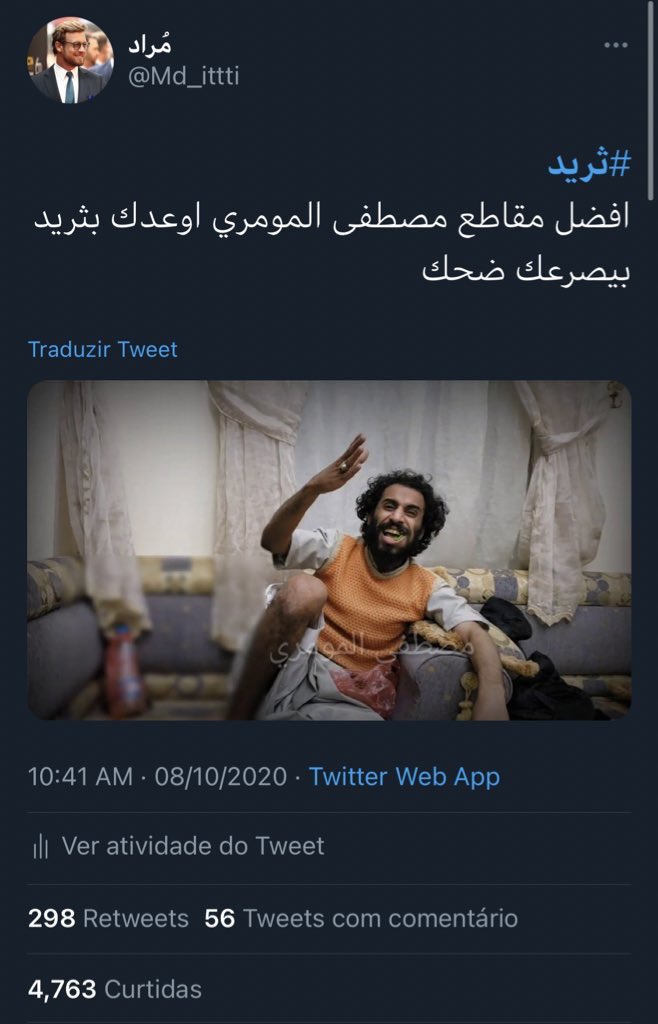This screenshot has height=1024, width=658.
Task: Open Ver atividade do Tweet
Action: click(x=193, y=846)
